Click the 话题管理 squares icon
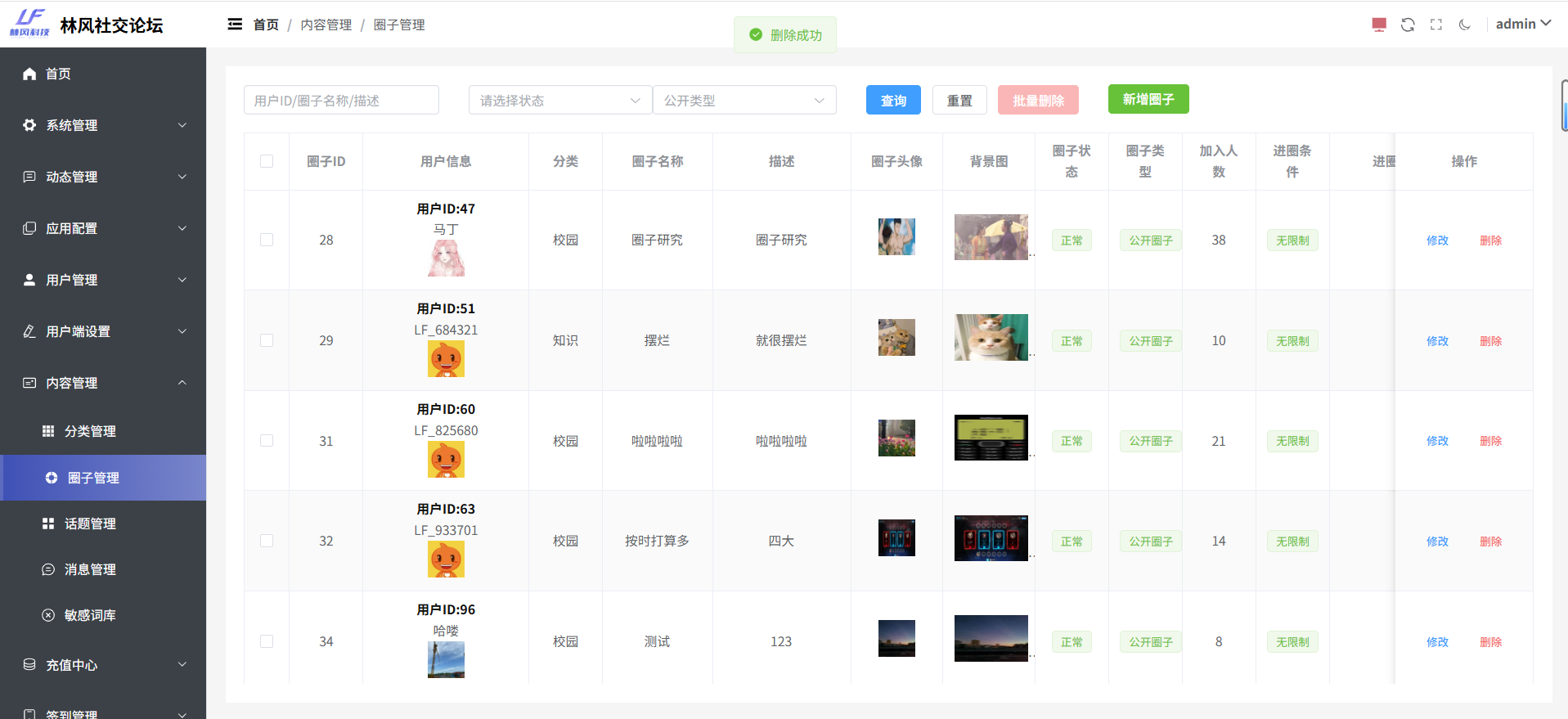 click(x=48, y=524)
